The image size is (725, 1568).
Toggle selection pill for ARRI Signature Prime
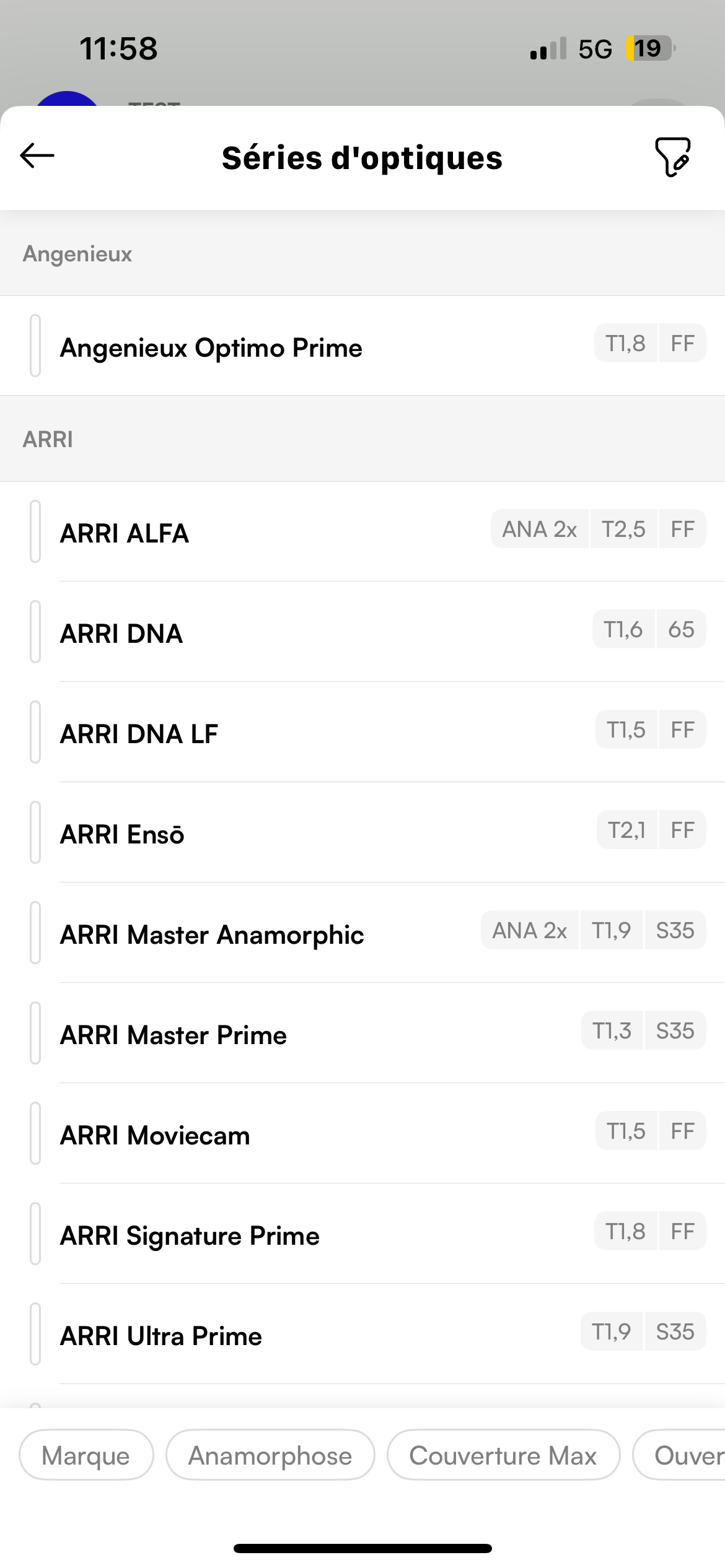pyautogui.click(x=35, y=1234)
